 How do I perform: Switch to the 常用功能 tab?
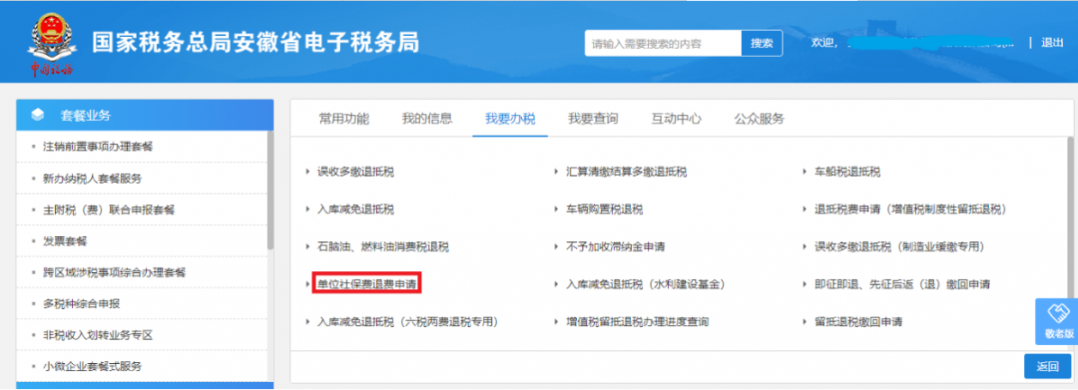click(344, 118)
